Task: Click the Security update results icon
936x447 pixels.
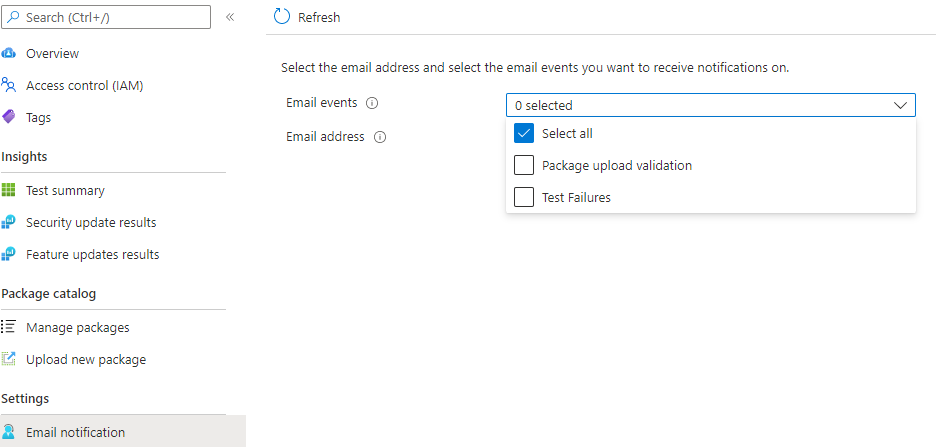Action: pyautogui.click(x=9, y=222)
